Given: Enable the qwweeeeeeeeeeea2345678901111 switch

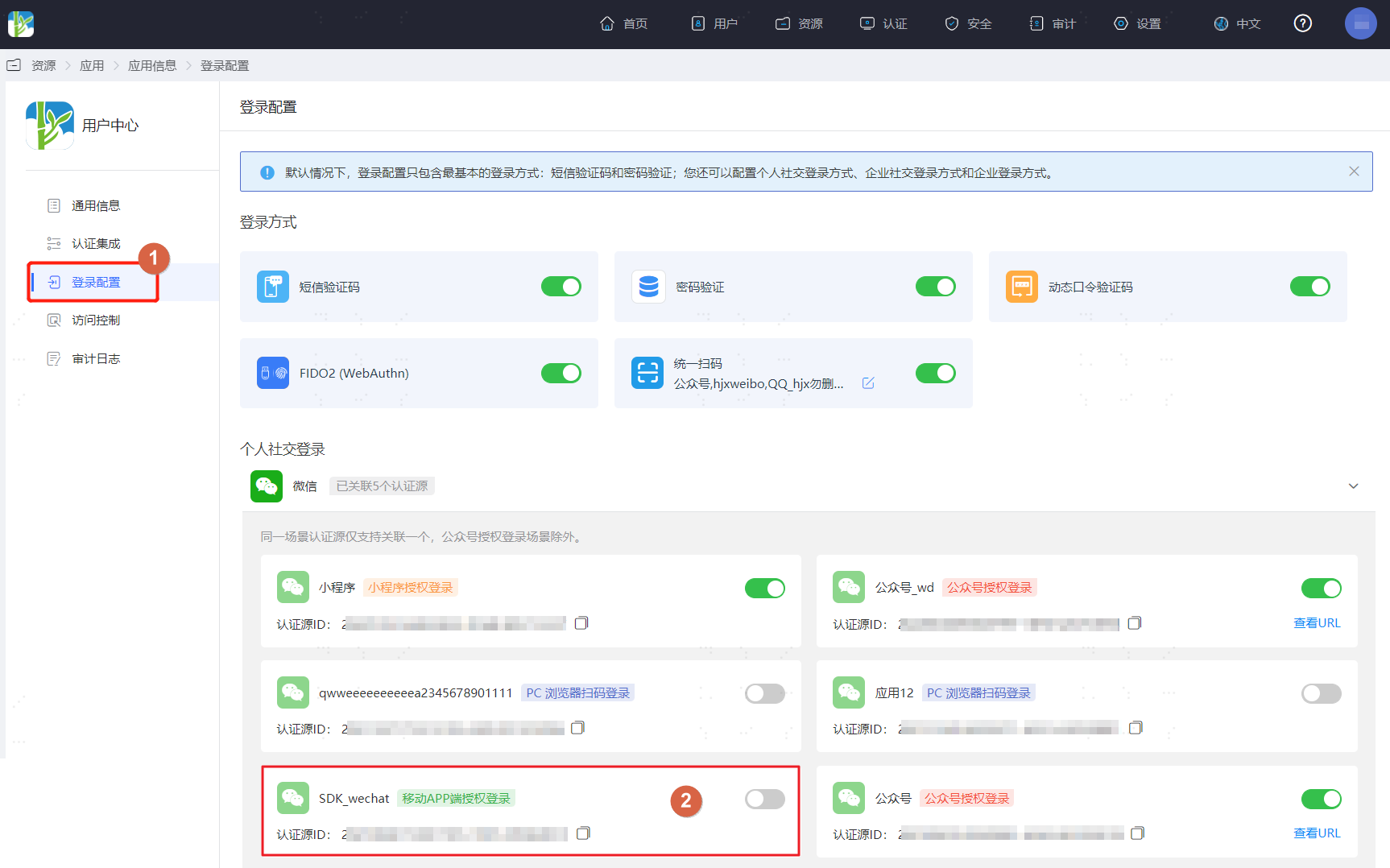Looking at the screenshot, I should pyautogui.click(x=765, y=693).
